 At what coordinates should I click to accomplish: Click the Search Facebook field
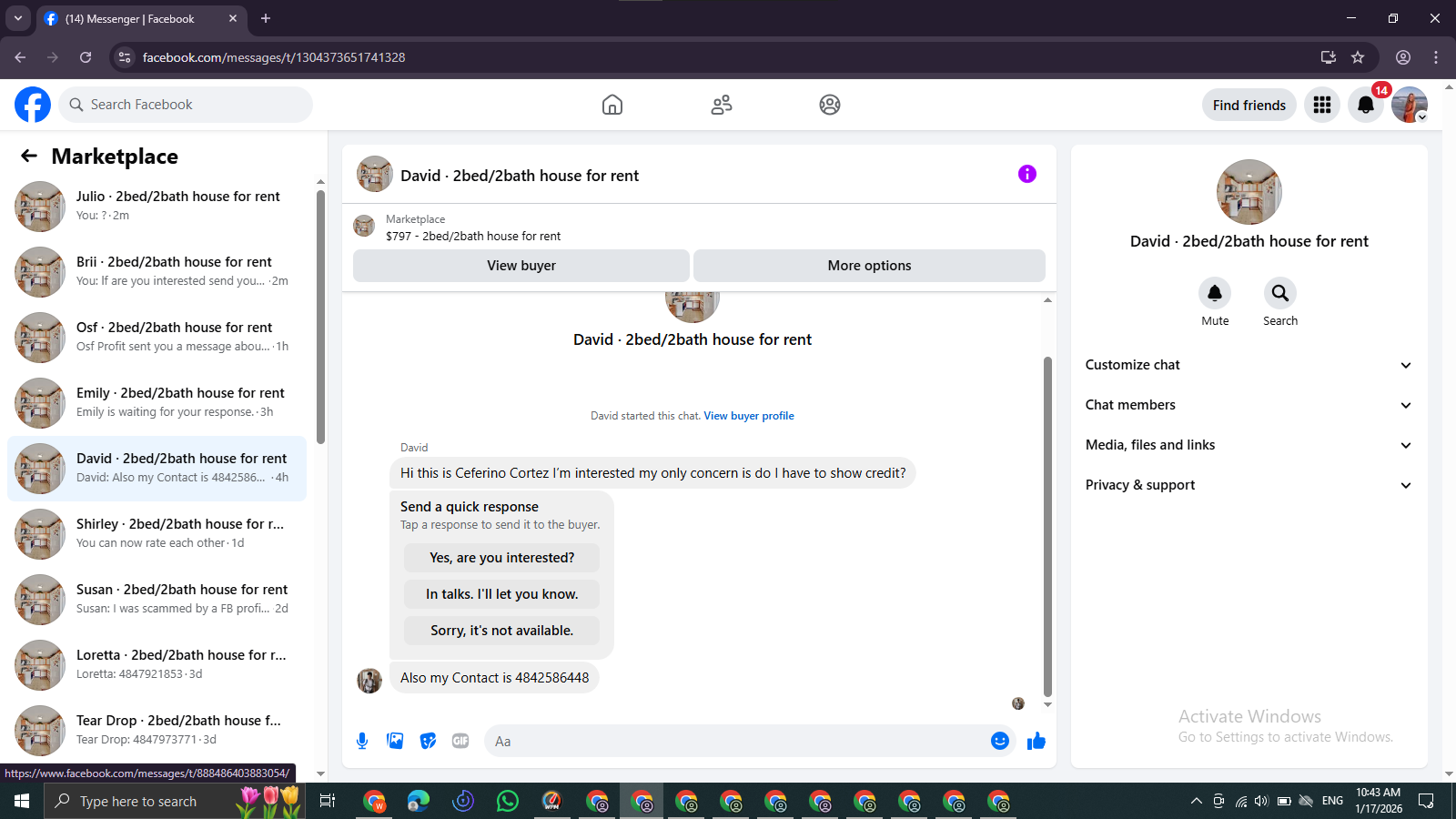click(x=186, y=105)
